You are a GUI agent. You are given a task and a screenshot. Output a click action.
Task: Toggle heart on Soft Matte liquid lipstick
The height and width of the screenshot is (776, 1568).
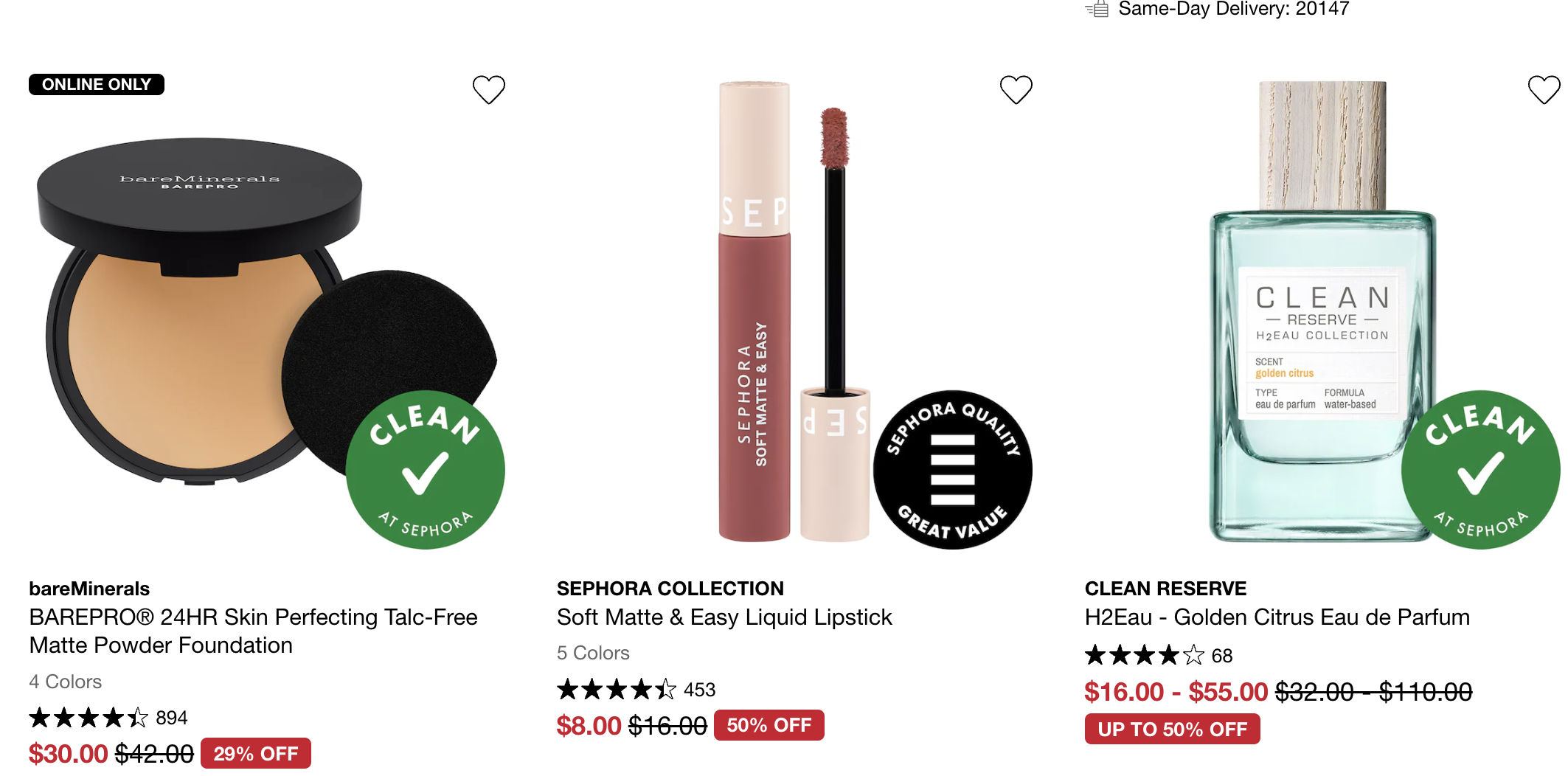tap(1016, 89)
